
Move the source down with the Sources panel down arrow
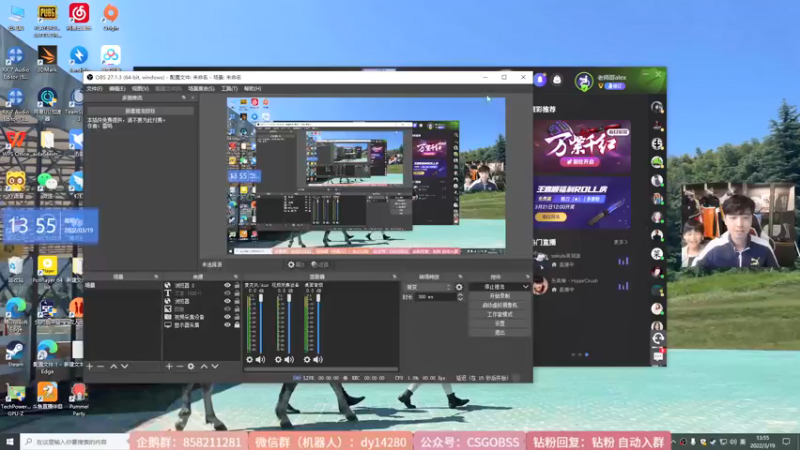[x=215, y=366]
